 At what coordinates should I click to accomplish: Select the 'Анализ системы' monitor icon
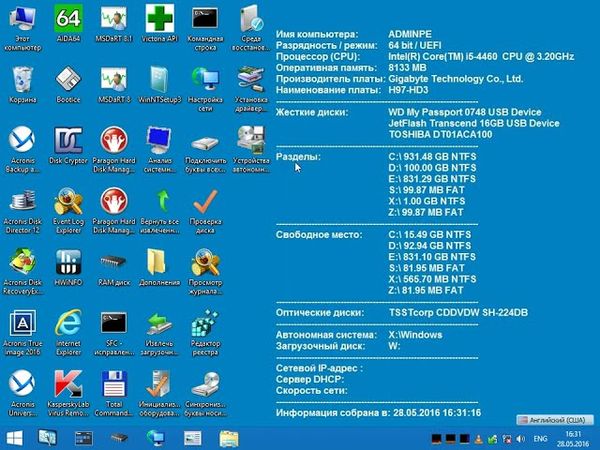pos(160,149)
